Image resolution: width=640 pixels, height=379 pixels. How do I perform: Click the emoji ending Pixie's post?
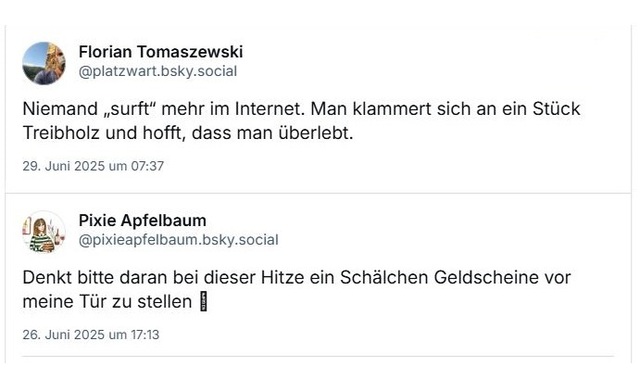click(x=204, y=302)
